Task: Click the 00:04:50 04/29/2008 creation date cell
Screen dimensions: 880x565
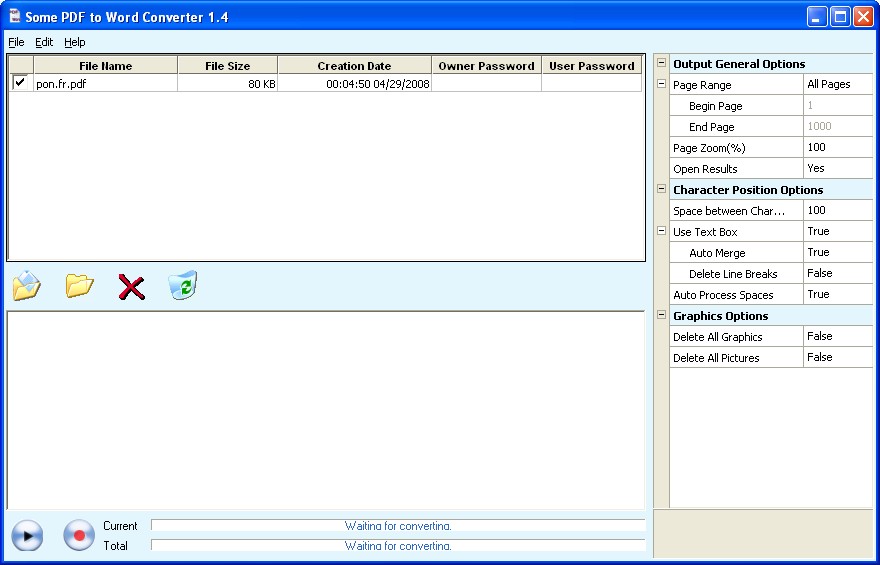Action: [x=354, y=84]
